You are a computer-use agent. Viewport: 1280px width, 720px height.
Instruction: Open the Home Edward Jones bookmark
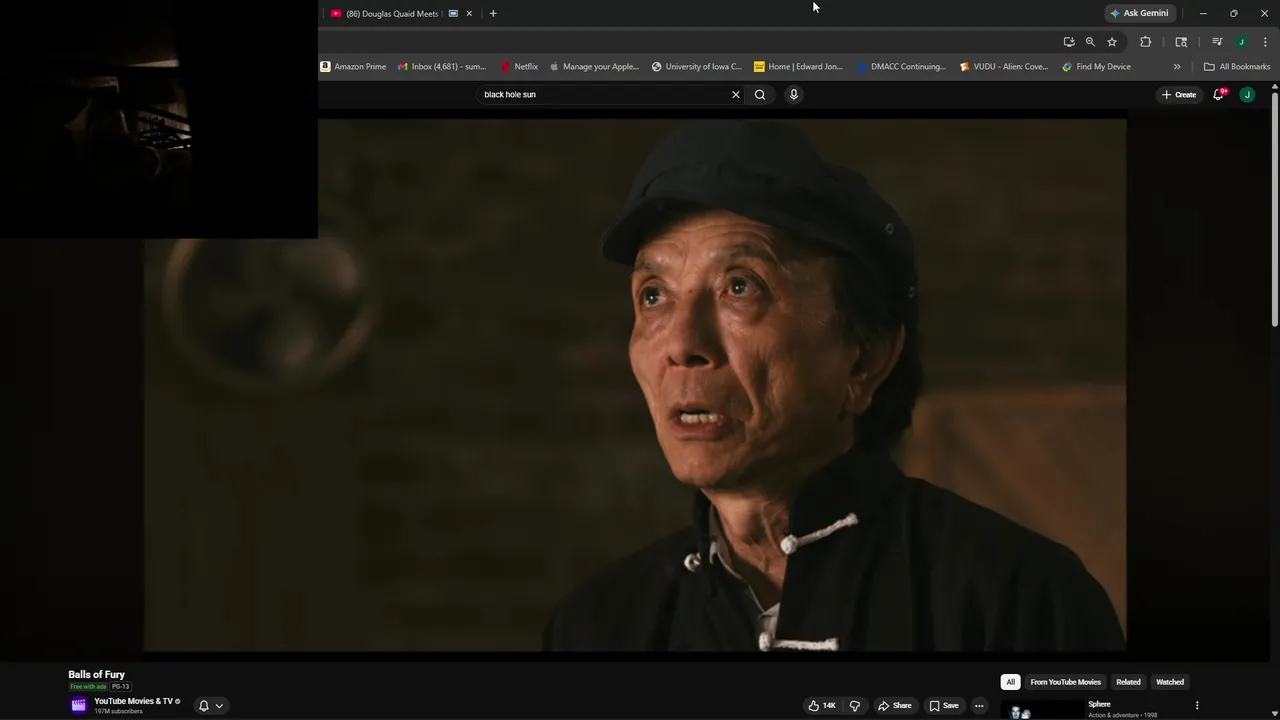[x=798, y=66]
